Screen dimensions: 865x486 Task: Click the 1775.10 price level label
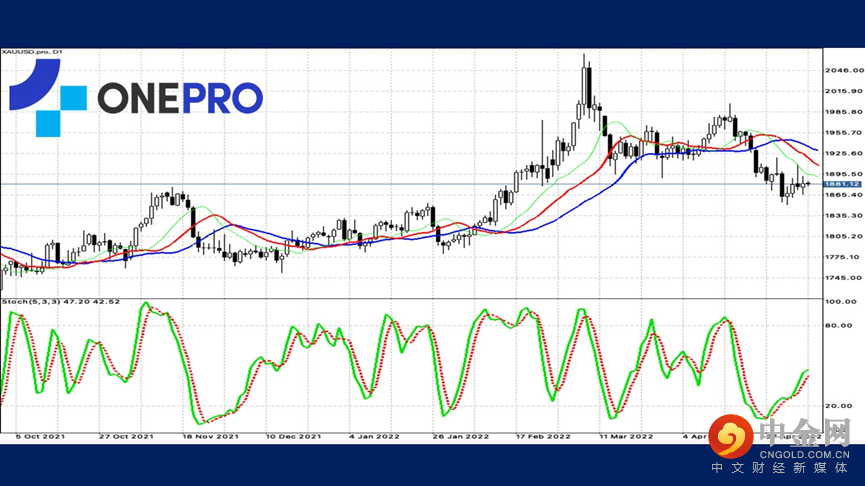[x=844, y=257]
